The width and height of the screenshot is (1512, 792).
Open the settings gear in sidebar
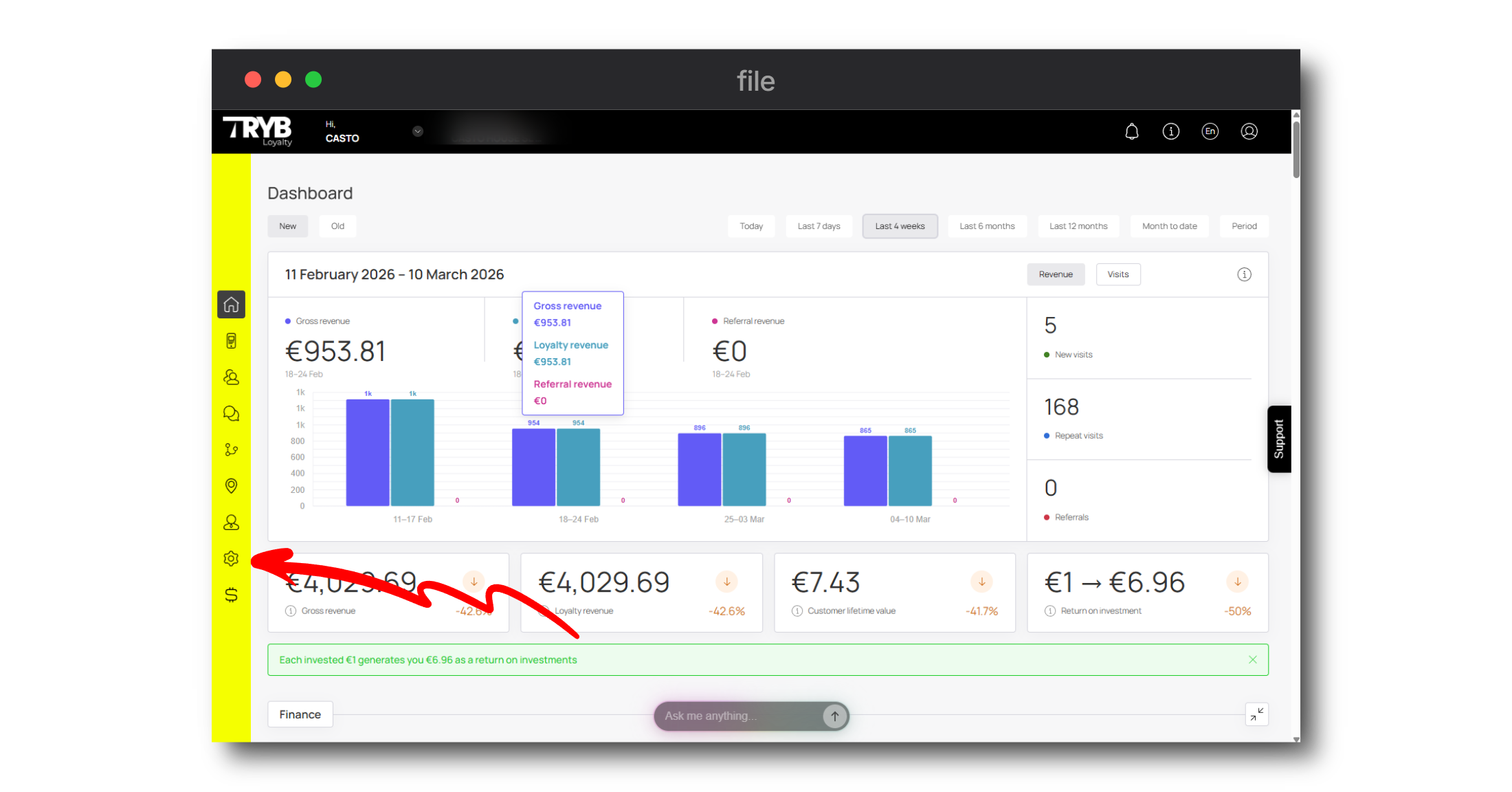coord(231,558)
